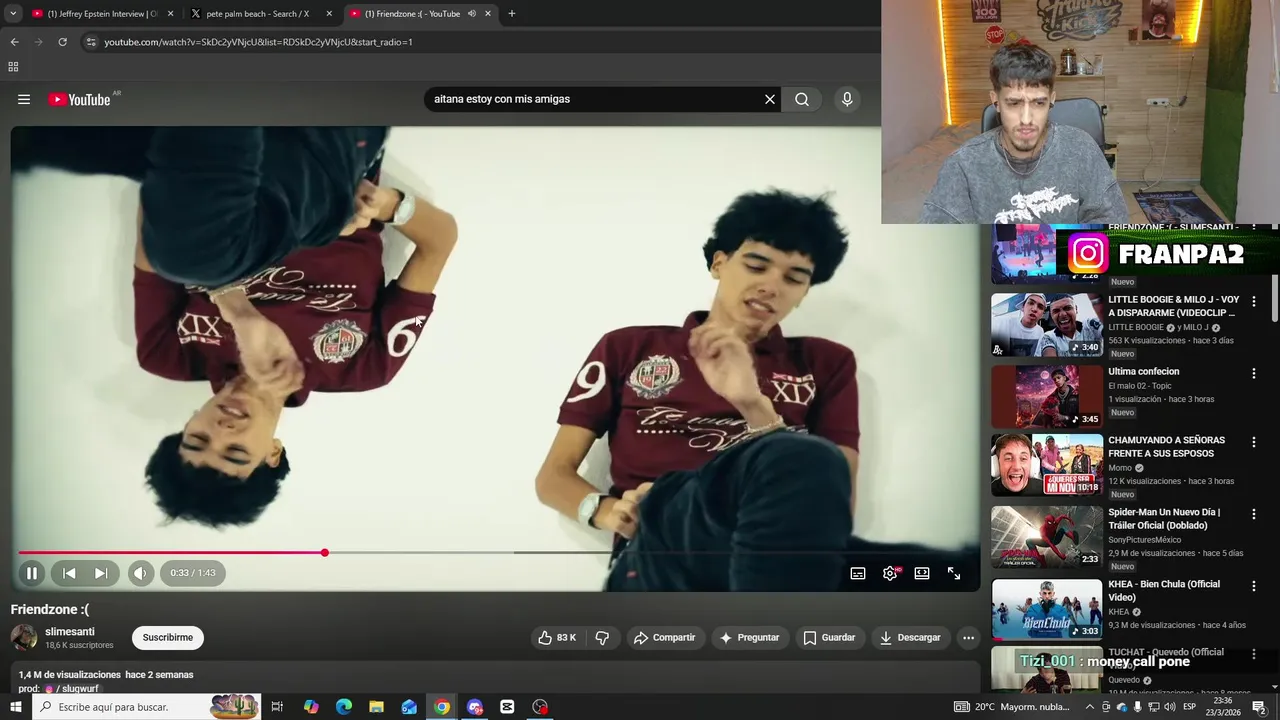The height and width of the screenshot is (720, 1280).
Task: Subscribe with Suscribirme button
Action: (x=167, y=637)
